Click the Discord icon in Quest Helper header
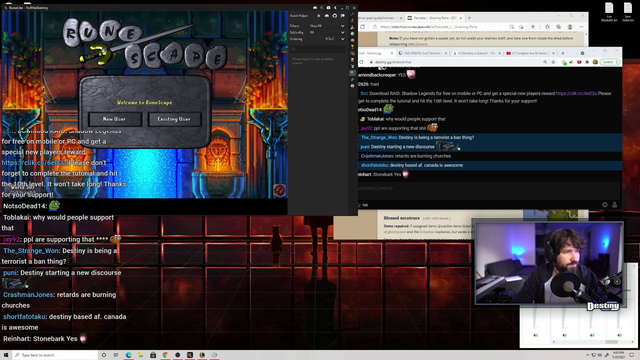 tap(327, 16)
